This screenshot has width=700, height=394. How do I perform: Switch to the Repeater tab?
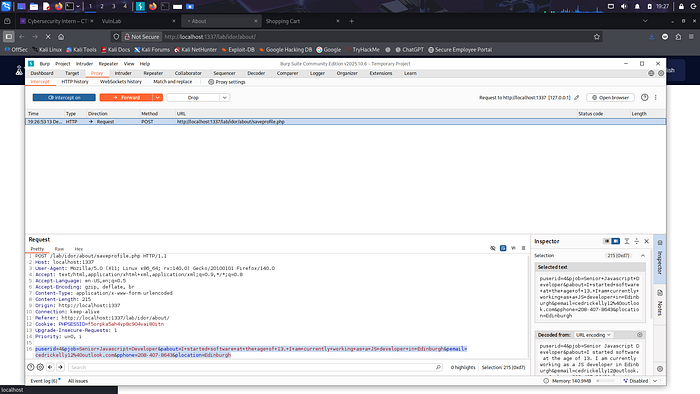coord(153,73)
